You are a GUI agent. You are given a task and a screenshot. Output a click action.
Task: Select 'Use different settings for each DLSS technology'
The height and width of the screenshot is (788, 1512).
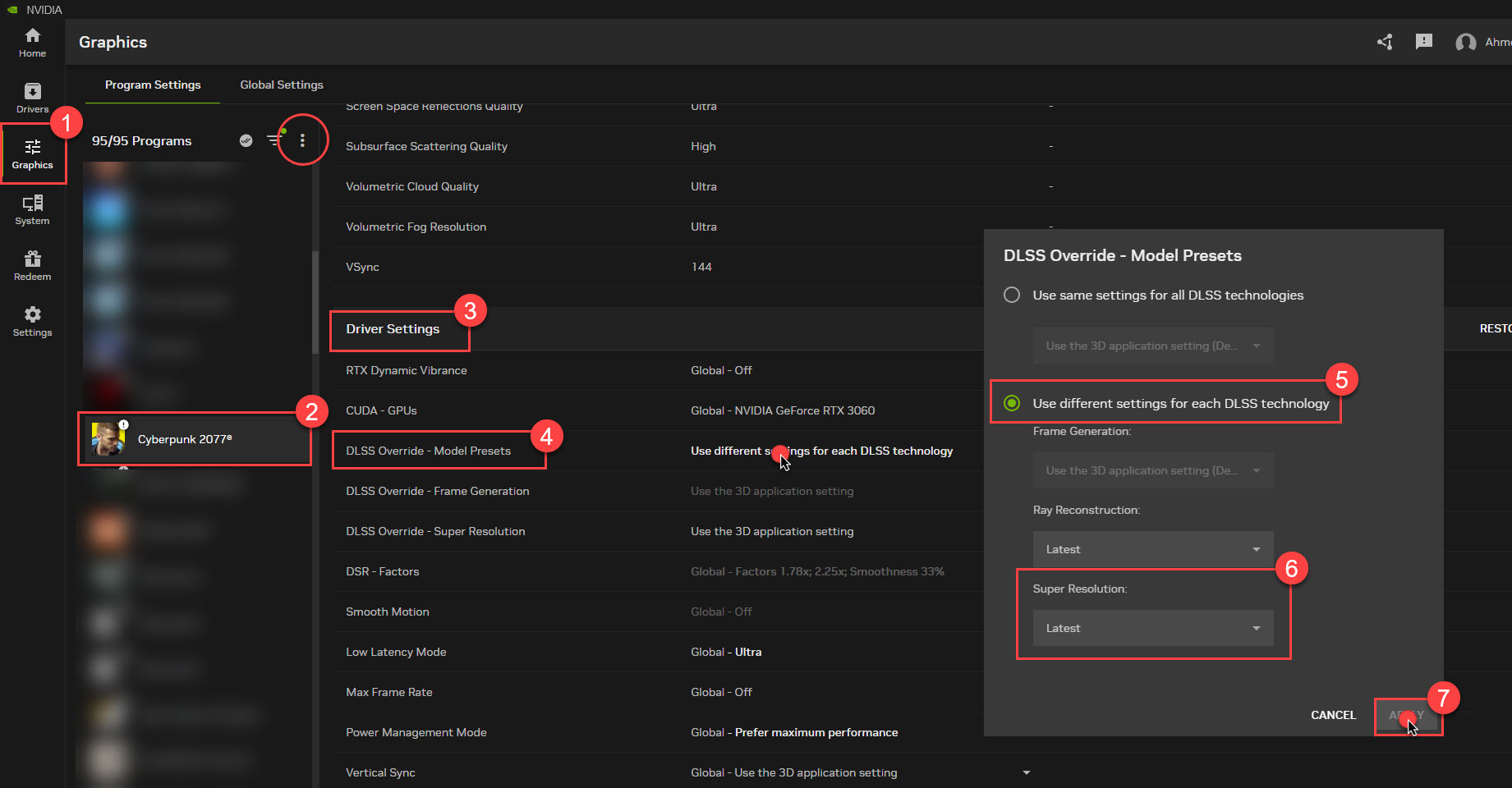coord(1012,403)
